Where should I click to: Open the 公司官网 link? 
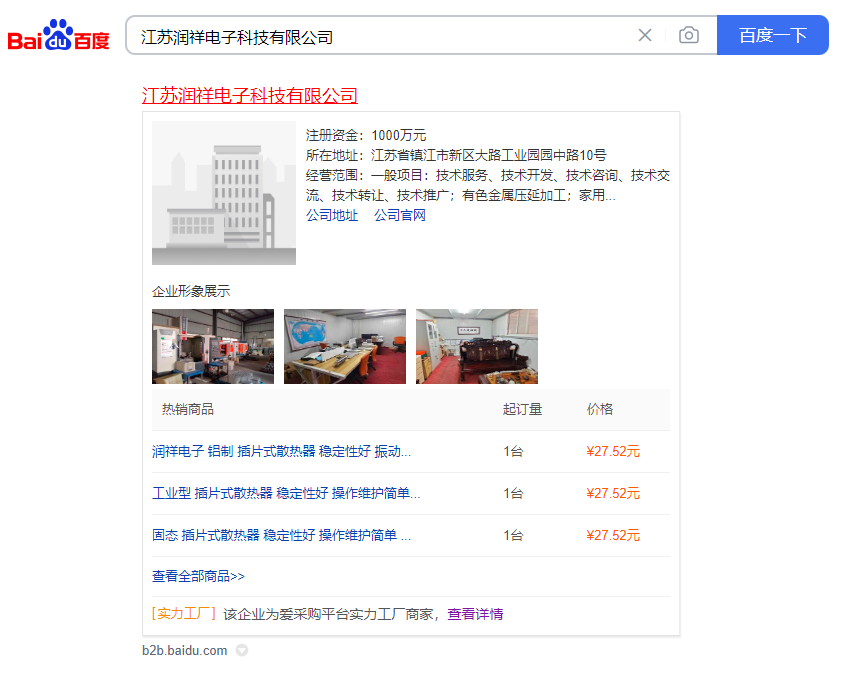tap(400, 215)
